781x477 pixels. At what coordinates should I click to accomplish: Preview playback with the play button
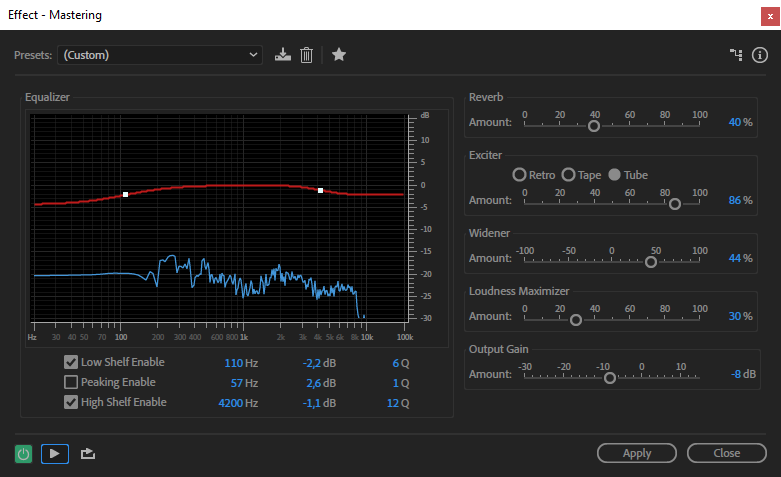55,454
